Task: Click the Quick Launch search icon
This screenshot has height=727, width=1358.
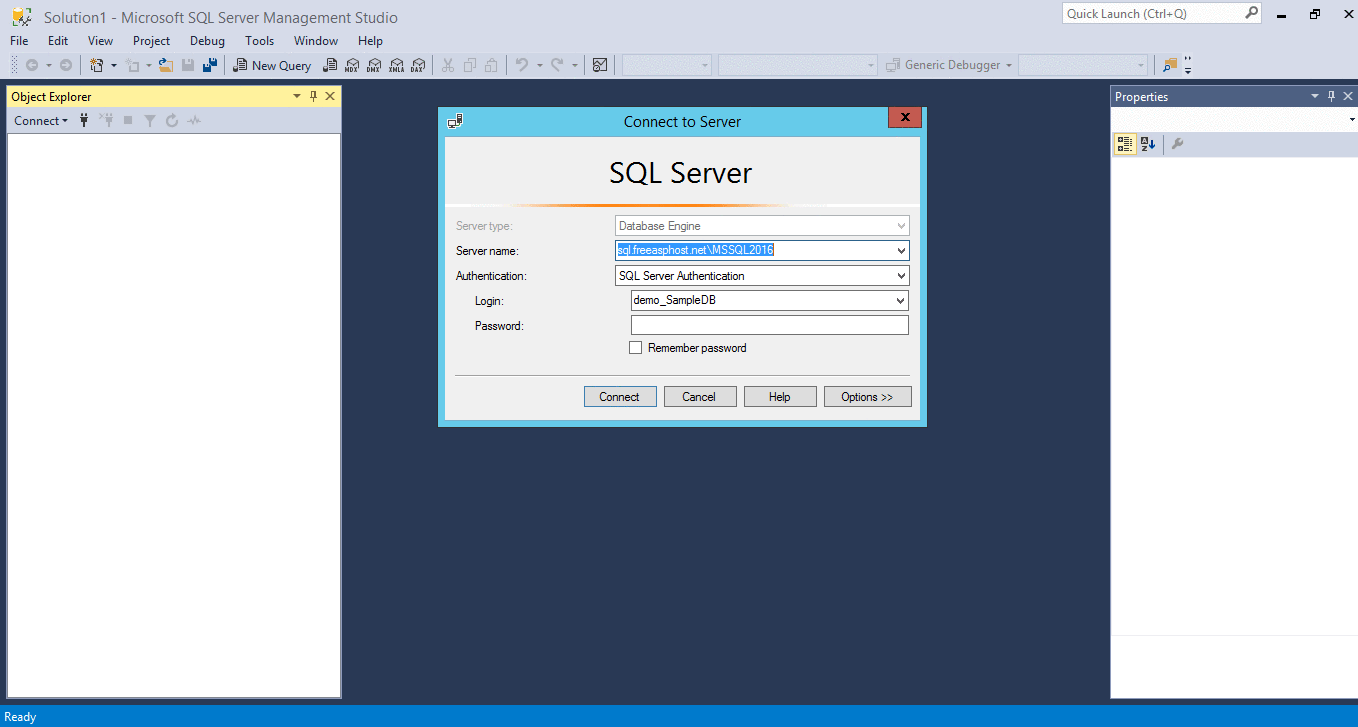Action: 1251,13
